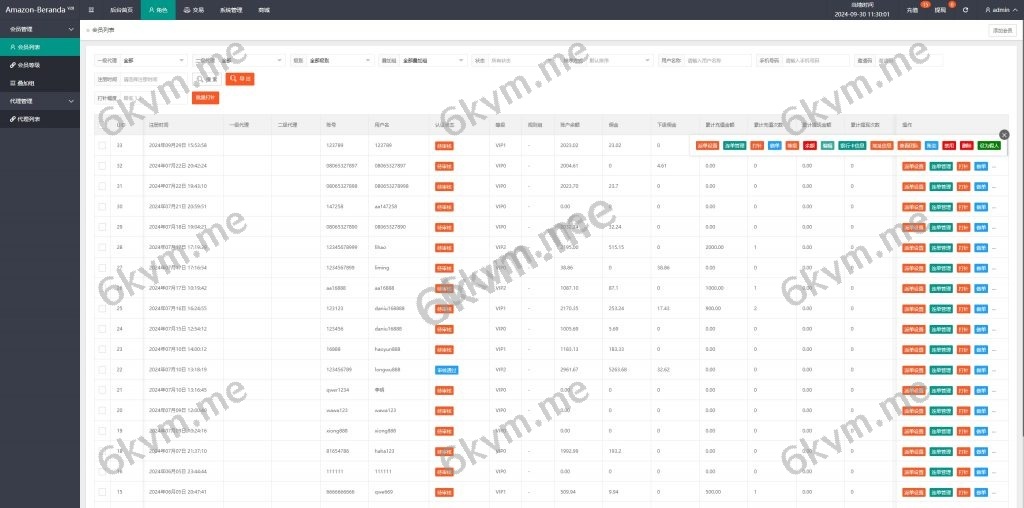This screenshot has width=1024, height=508.
Task: Click the orange export button with magnifier icon
Action: pyautogui.click(x=239, y=78)
